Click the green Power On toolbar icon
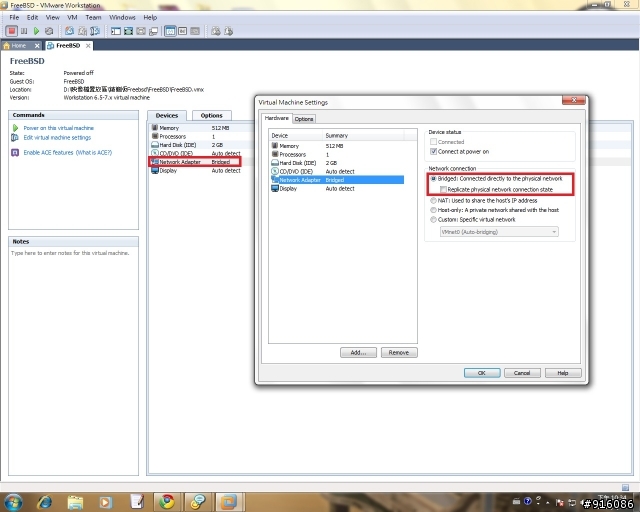Screen dimensions: 640x512 [x=36, y=31]
